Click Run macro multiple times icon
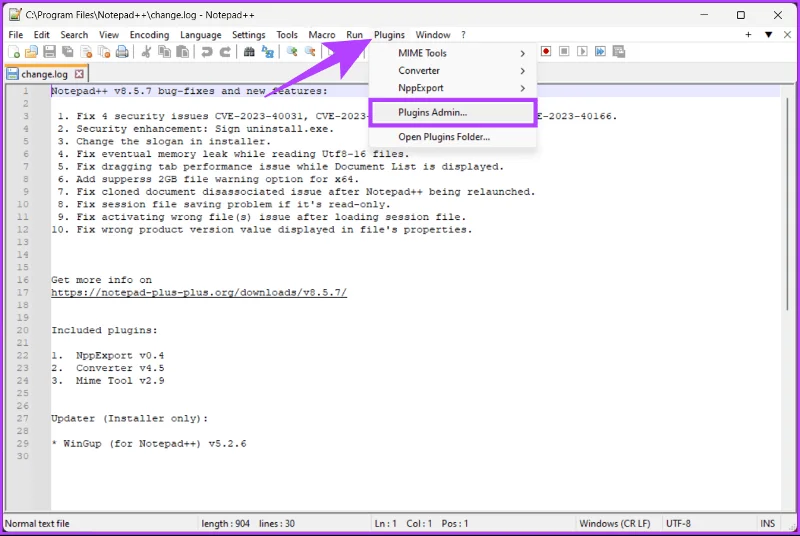The image size is (800, 536). click(601, 52)
